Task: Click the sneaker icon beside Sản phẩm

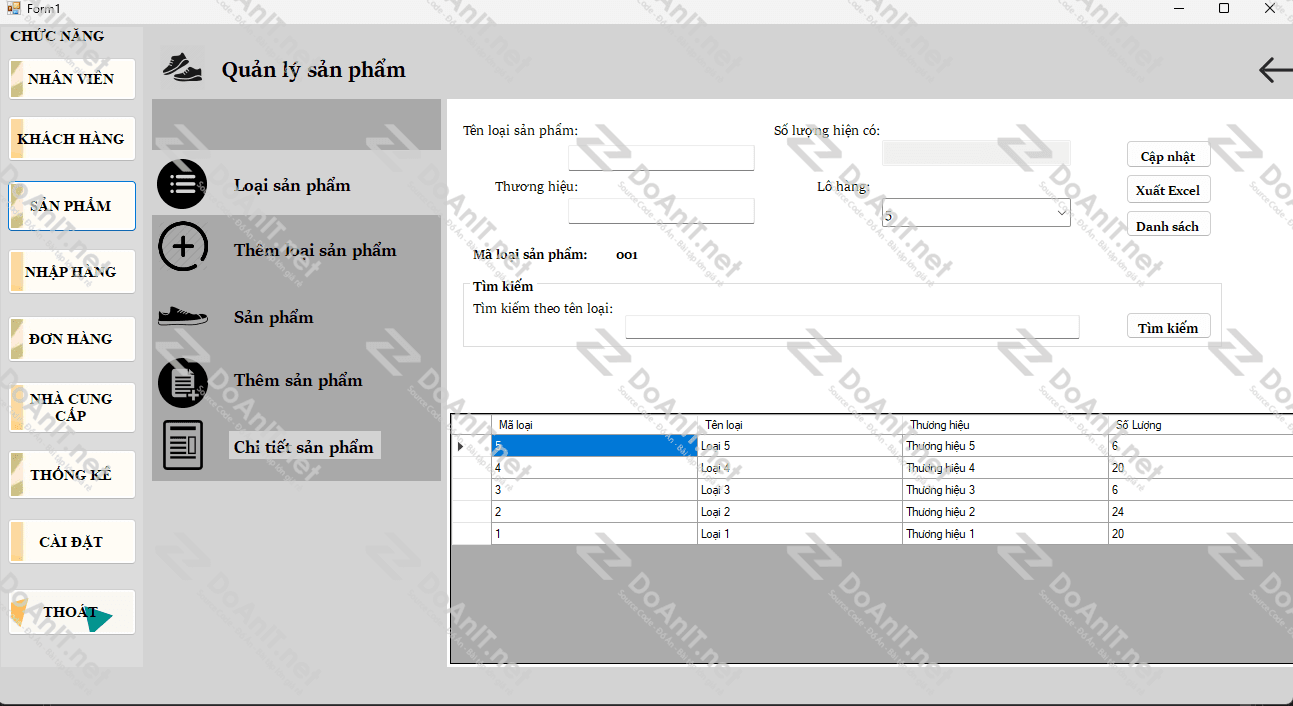Action: click(x=182, y=317)
